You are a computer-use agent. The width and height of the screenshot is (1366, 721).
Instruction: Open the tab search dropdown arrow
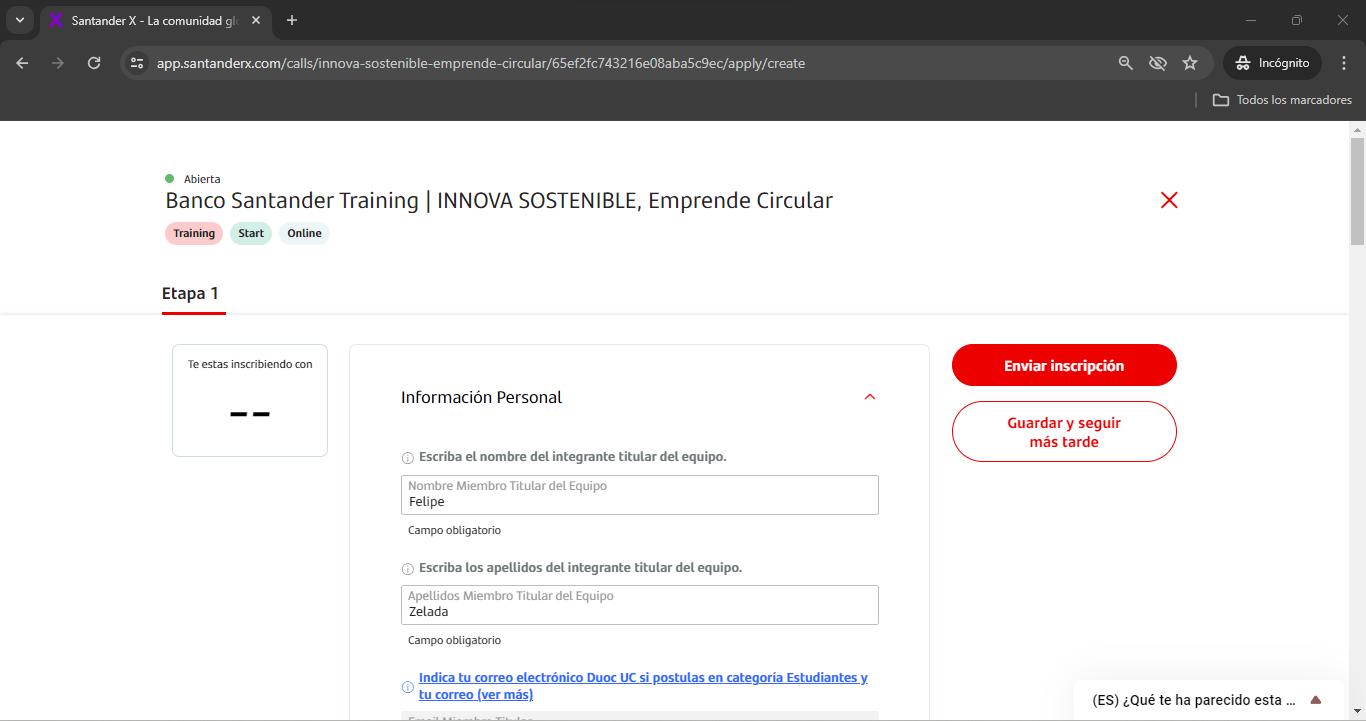[20, 20]
